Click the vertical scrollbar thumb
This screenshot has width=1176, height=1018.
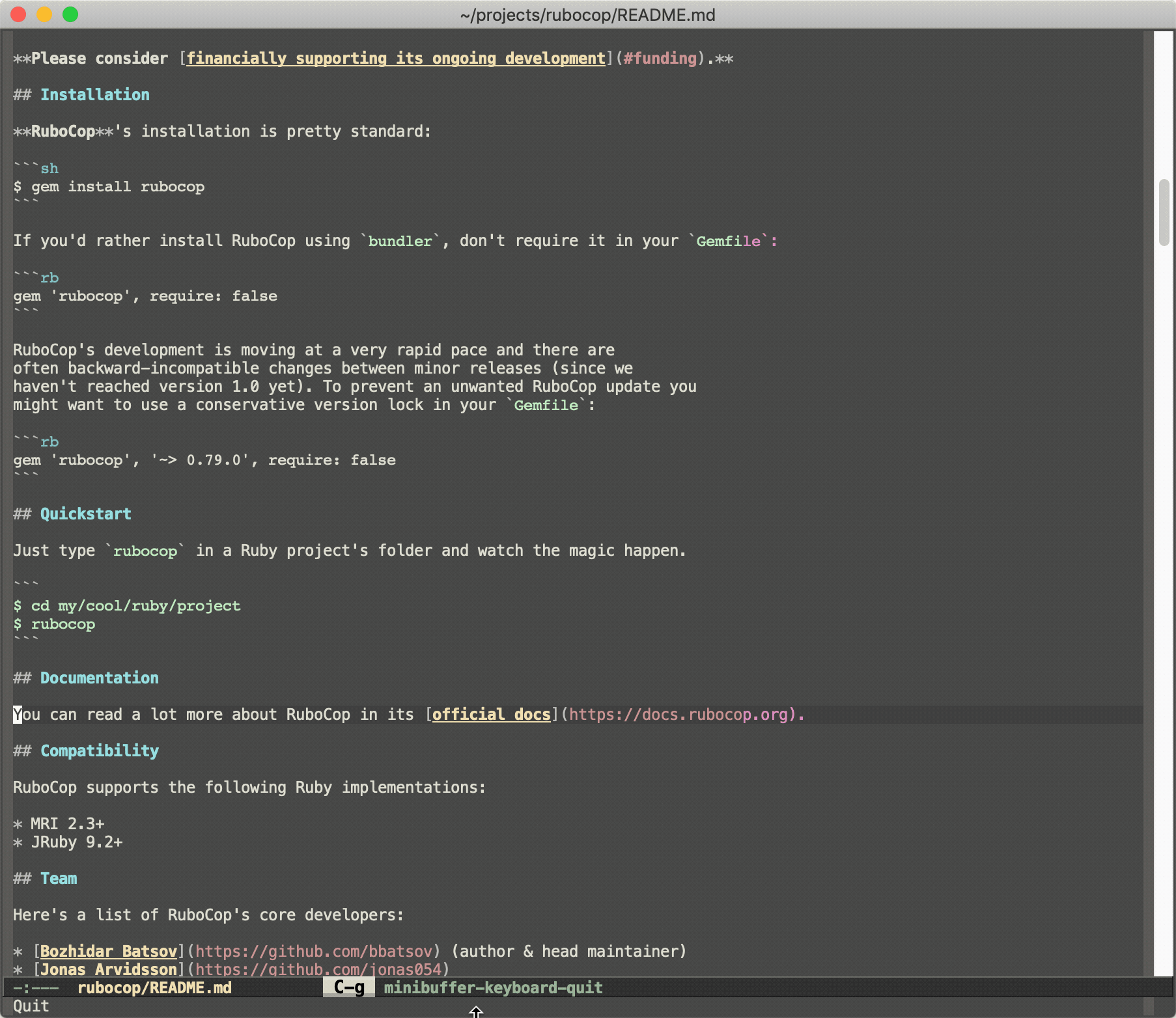pos(1164,212)
